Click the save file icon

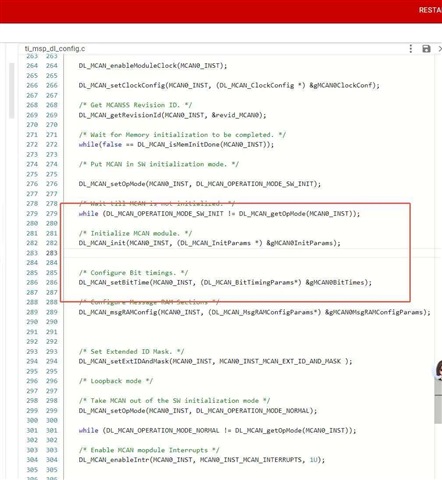pos(426,49)
